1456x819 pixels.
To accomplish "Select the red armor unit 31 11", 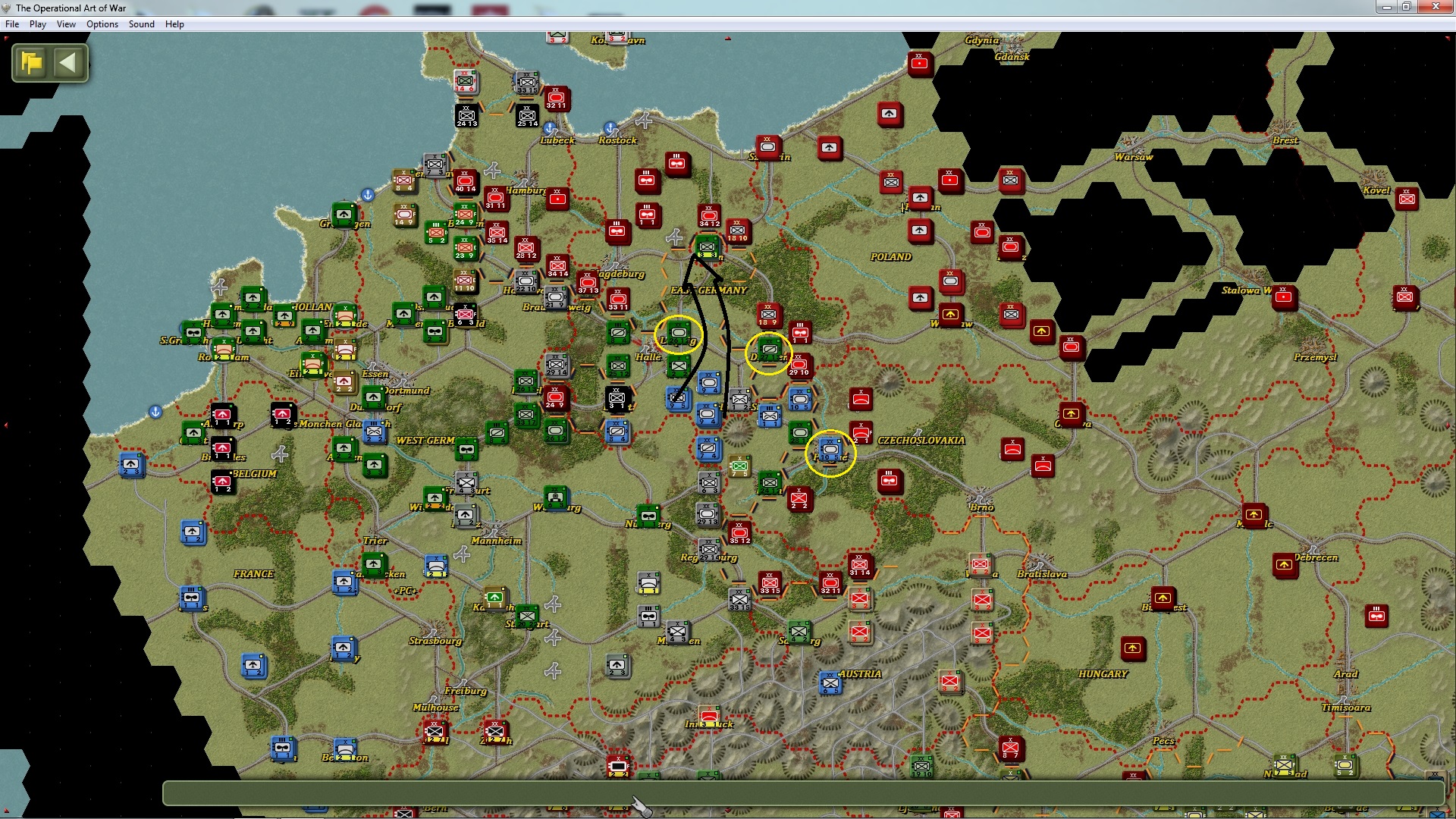I will [495, 199].
